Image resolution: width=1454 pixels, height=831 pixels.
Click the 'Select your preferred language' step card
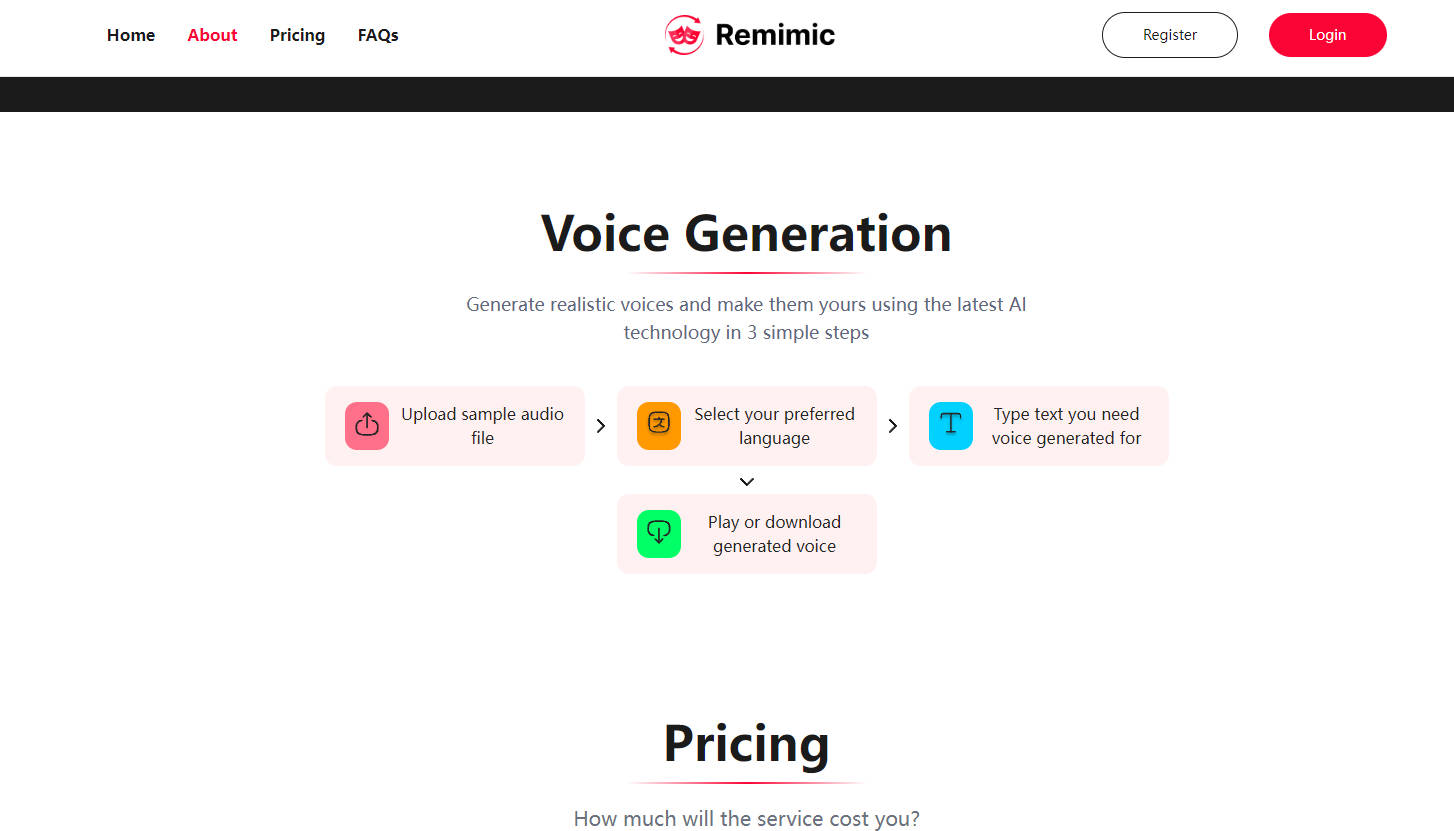click(746, 425)
